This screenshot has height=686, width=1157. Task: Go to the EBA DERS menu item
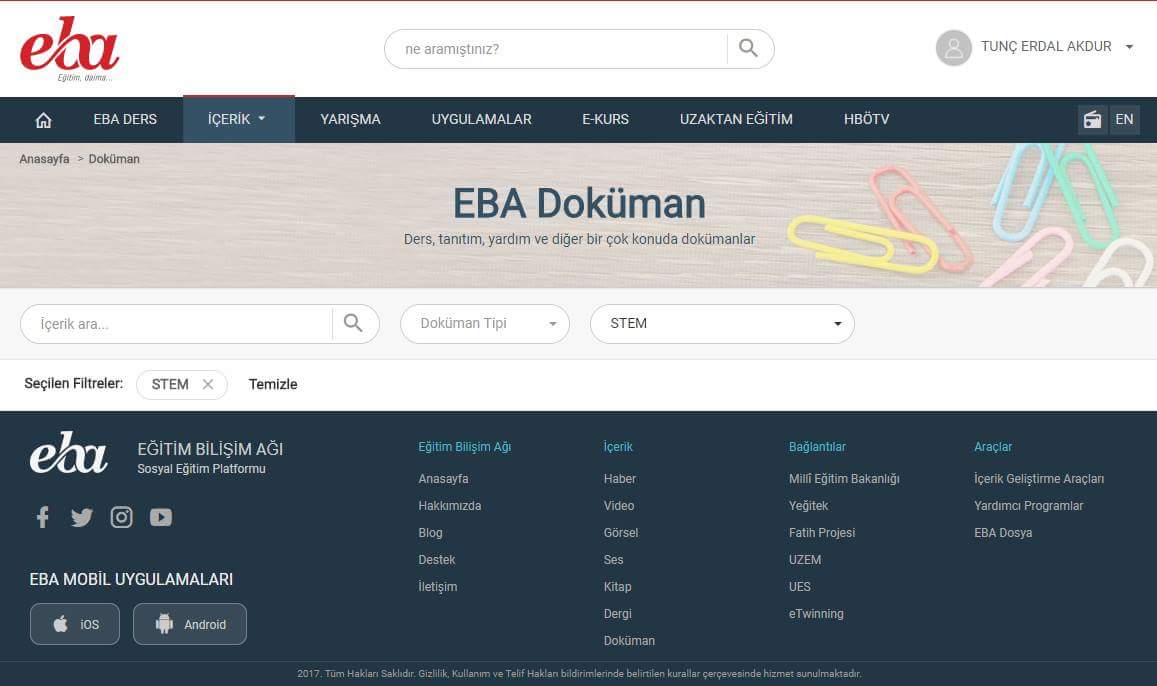[x=125, y=119]
